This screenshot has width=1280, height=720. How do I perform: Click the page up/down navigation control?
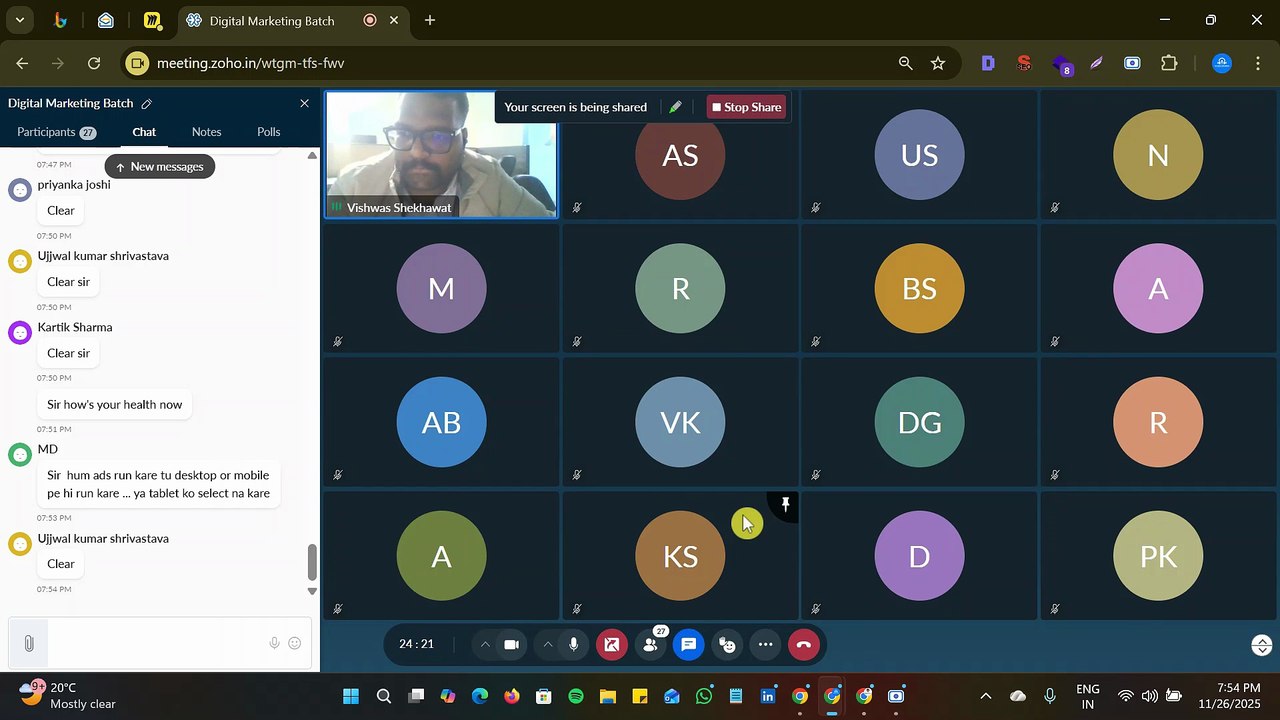pos(1262,646)
